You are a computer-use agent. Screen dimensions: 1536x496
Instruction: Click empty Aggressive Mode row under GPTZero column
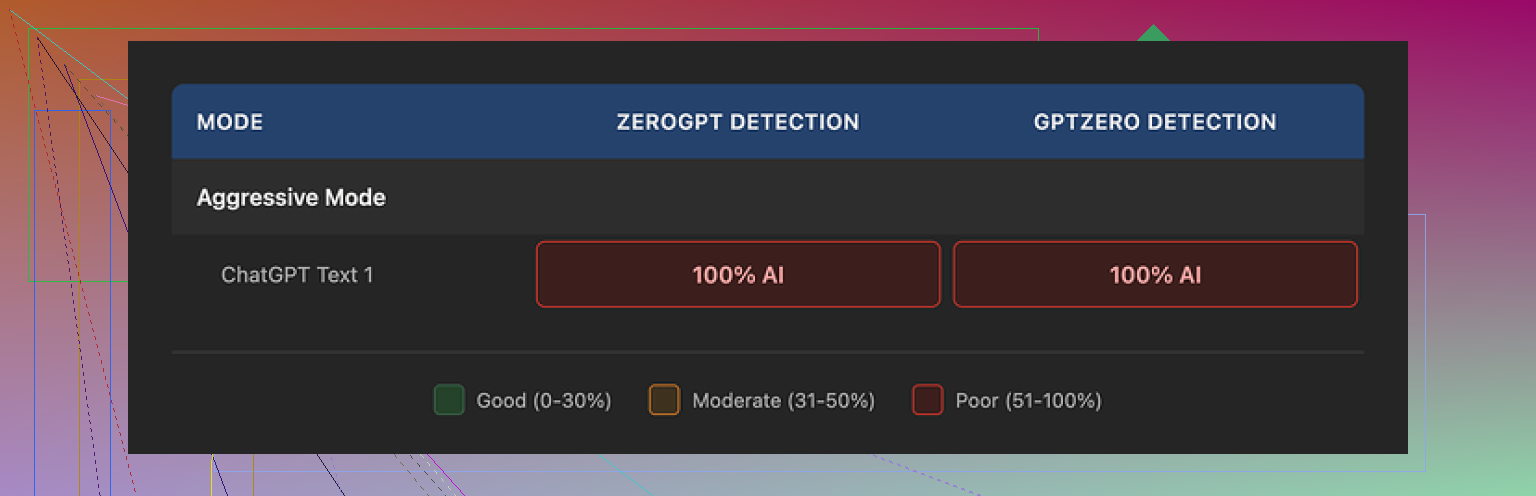click(1155, 197)
